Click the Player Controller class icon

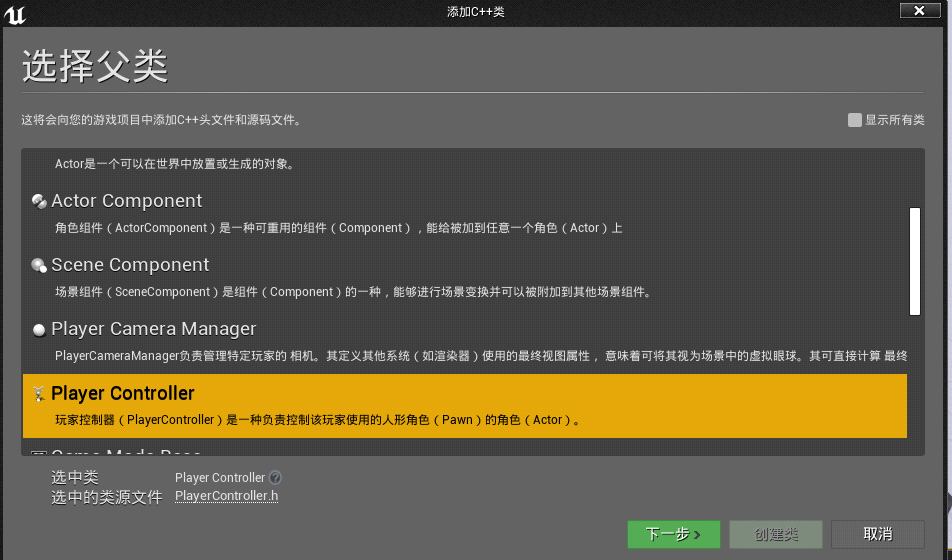click(39, 394)
